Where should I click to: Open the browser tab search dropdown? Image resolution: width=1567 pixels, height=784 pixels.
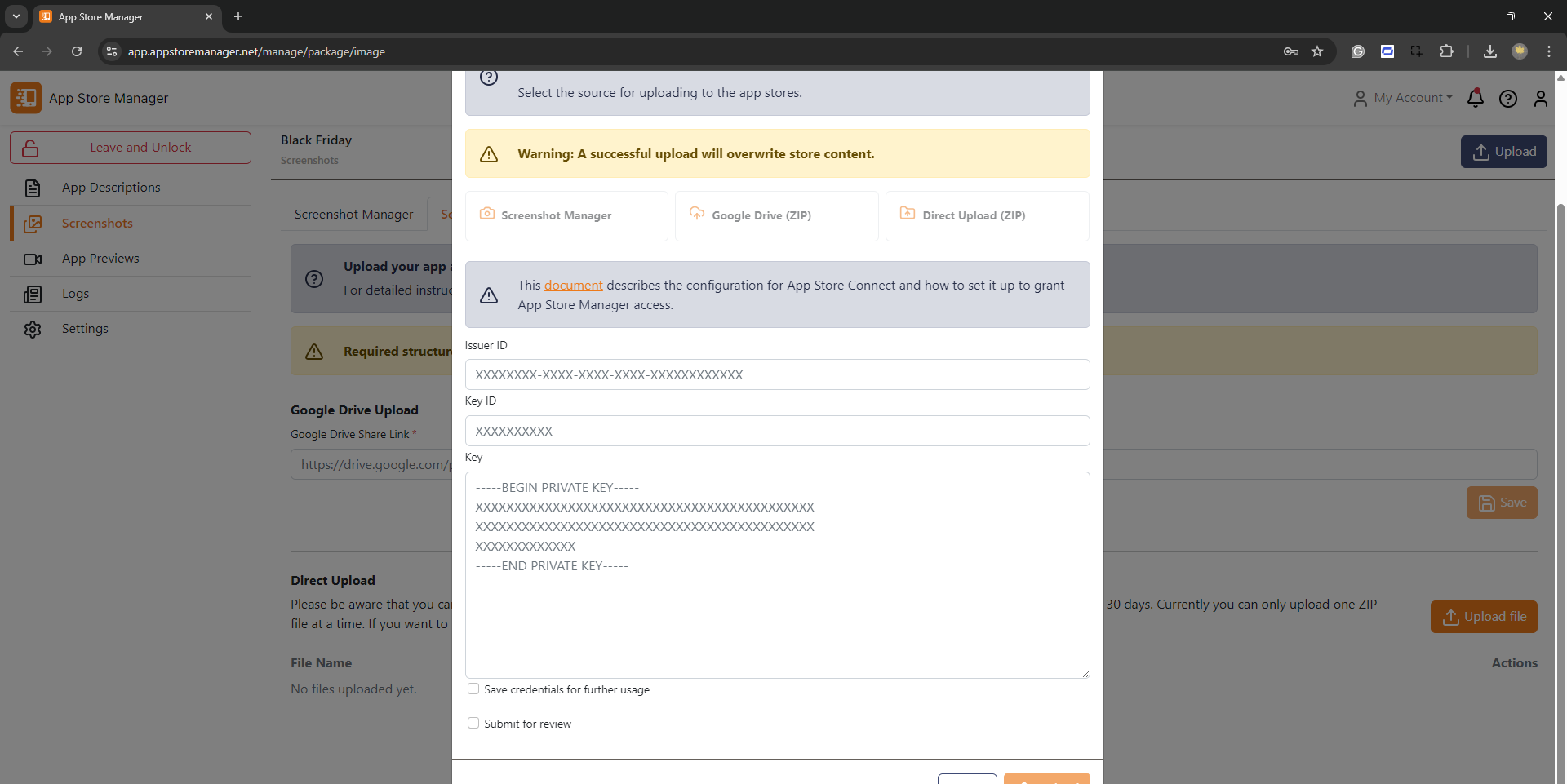click(x=16, y=16)
